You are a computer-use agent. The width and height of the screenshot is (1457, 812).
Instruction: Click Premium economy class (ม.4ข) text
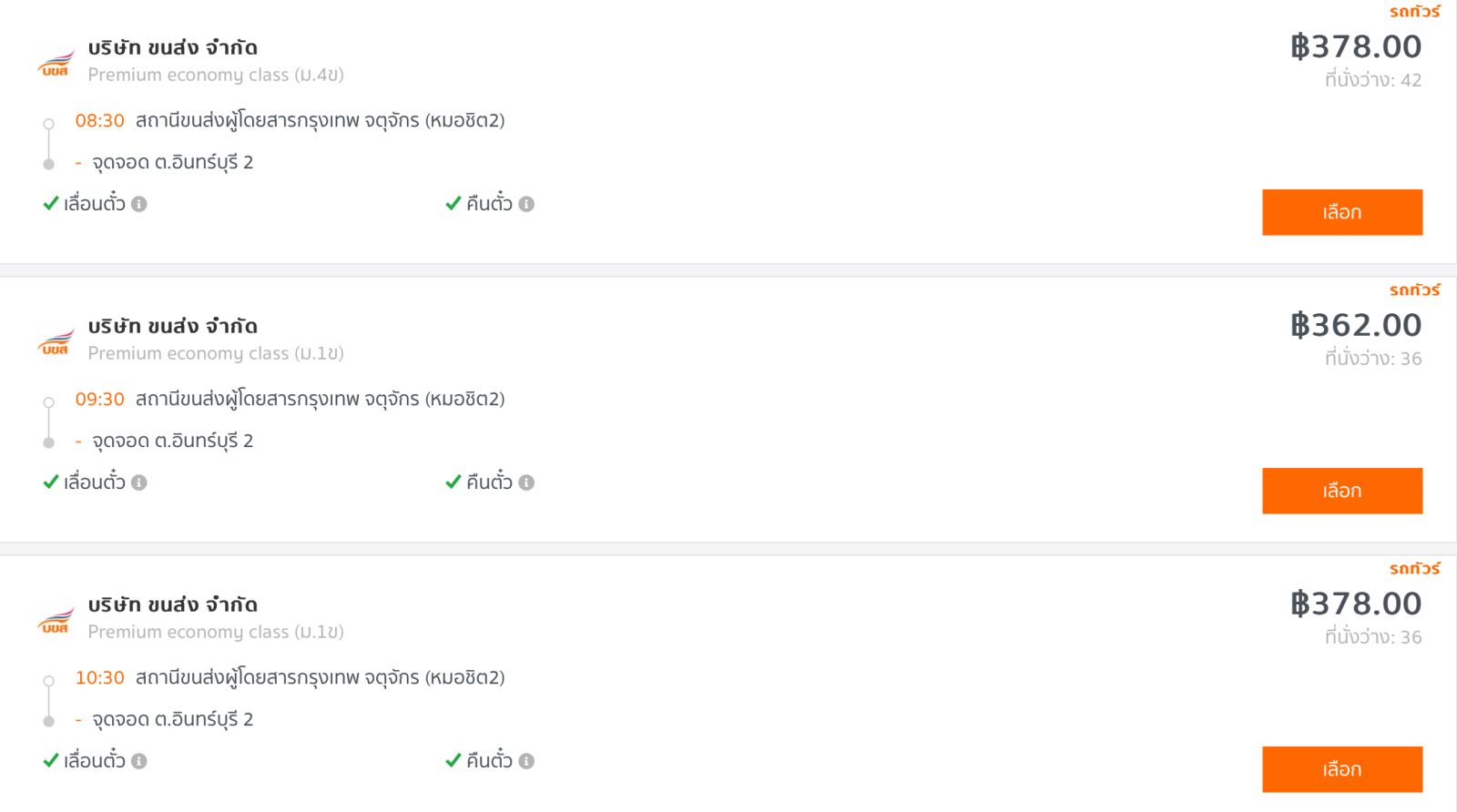(x=216, y=75)
